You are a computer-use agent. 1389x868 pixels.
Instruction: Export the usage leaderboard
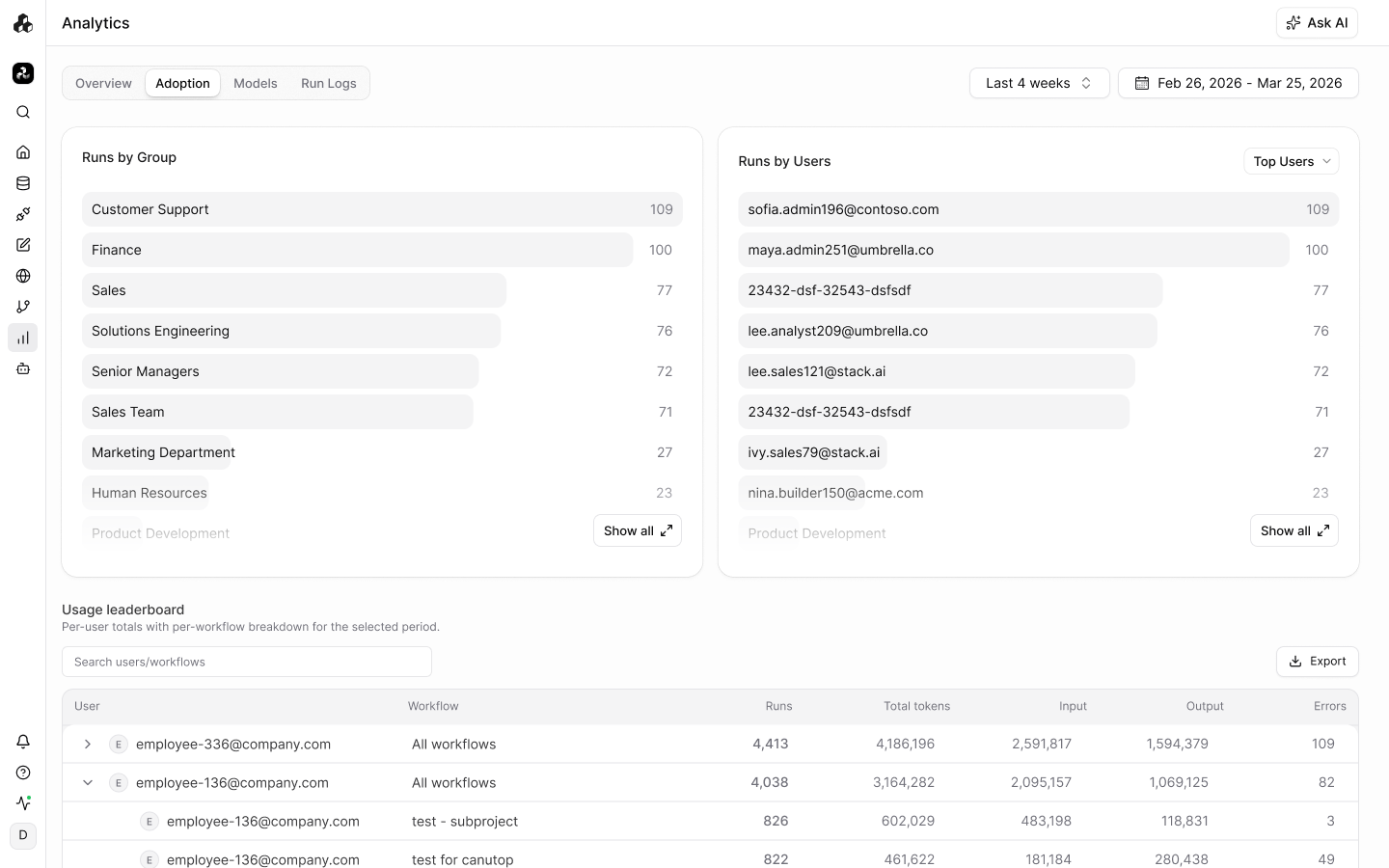(x=1318, y=662)
